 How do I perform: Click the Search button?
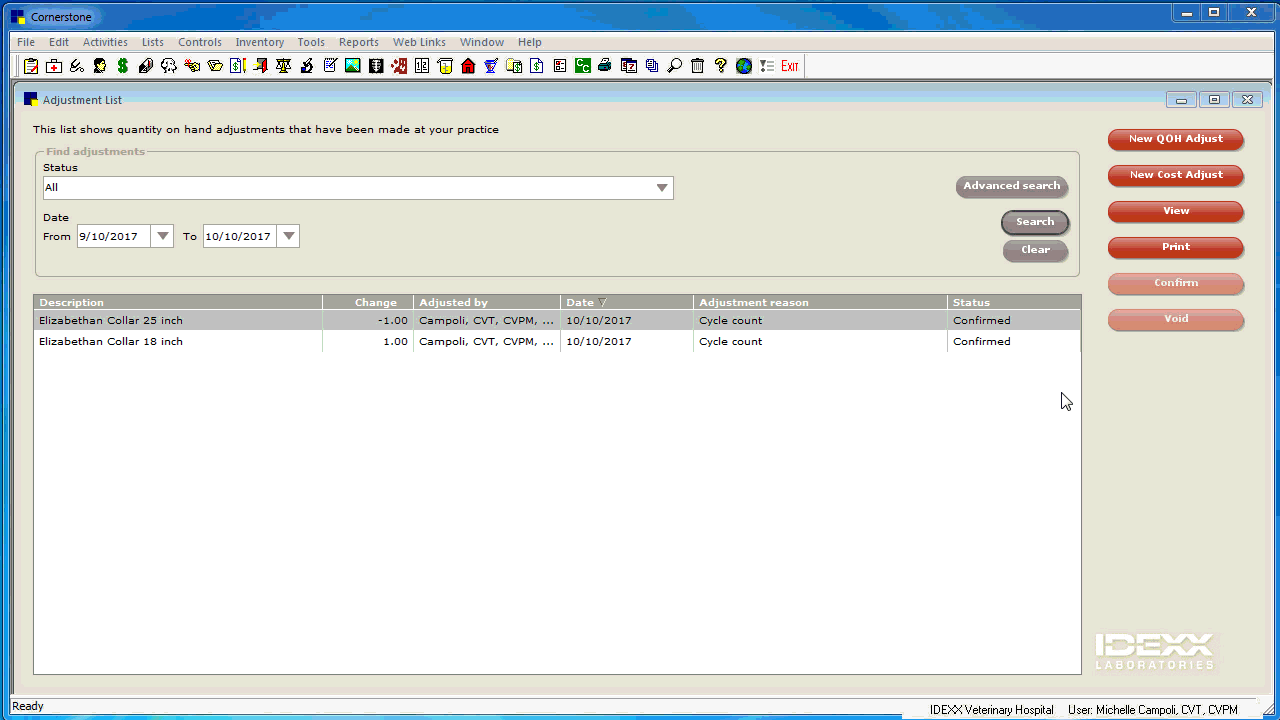(1035, 222)
